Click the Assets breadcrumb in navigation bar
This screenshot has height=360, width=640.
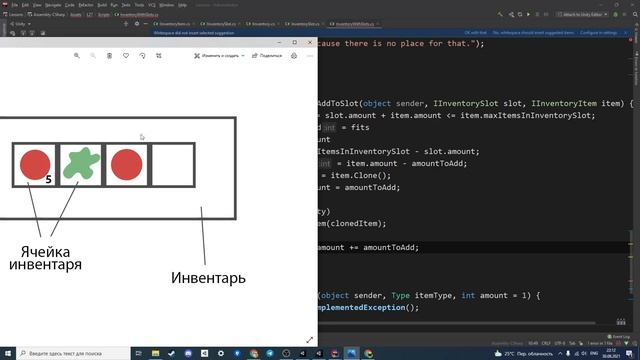coord(76,14)
